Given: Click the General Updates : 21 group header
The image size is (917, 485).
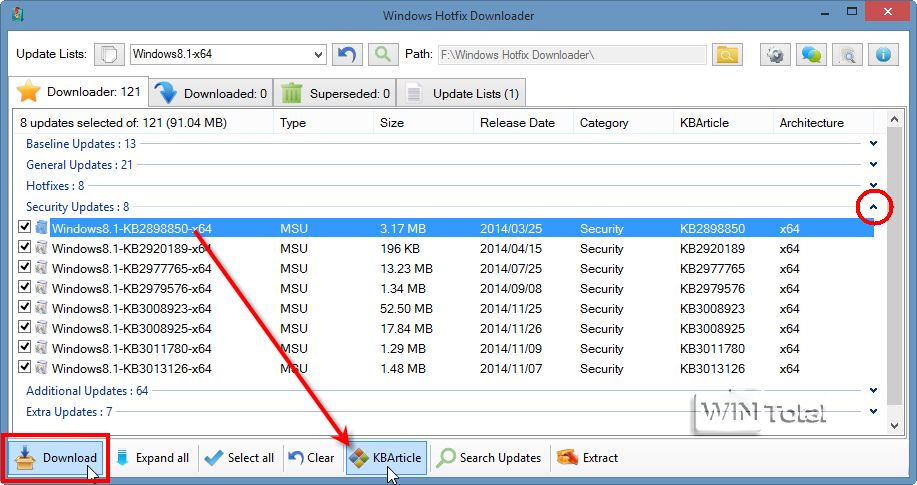Looking at the screenshot, I should (80, 165).
